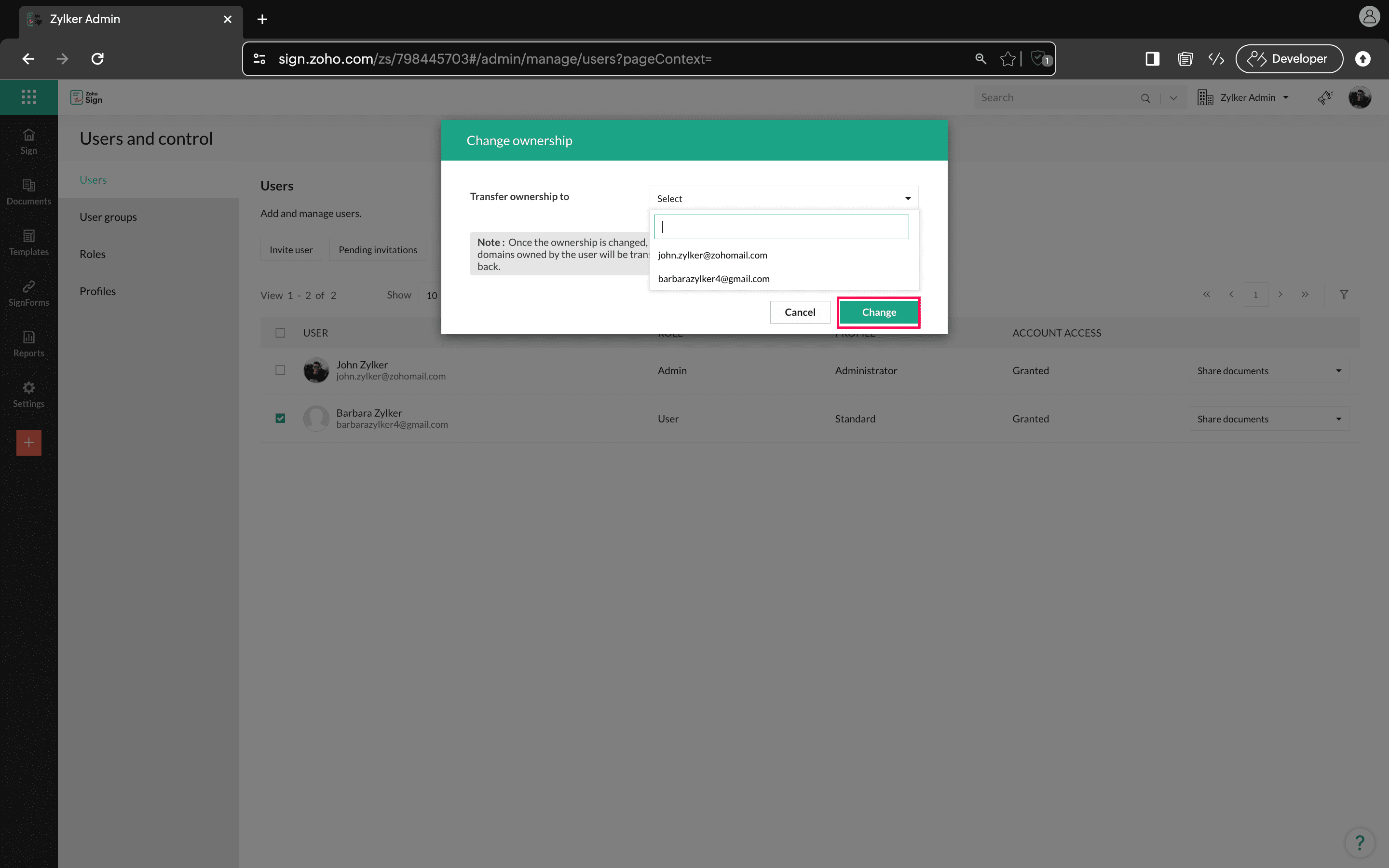Screen dimensions: 1389x868
Task: Toggle the select-all USER header checkbox
Action: pyautogui.click(x=280, y=333)
